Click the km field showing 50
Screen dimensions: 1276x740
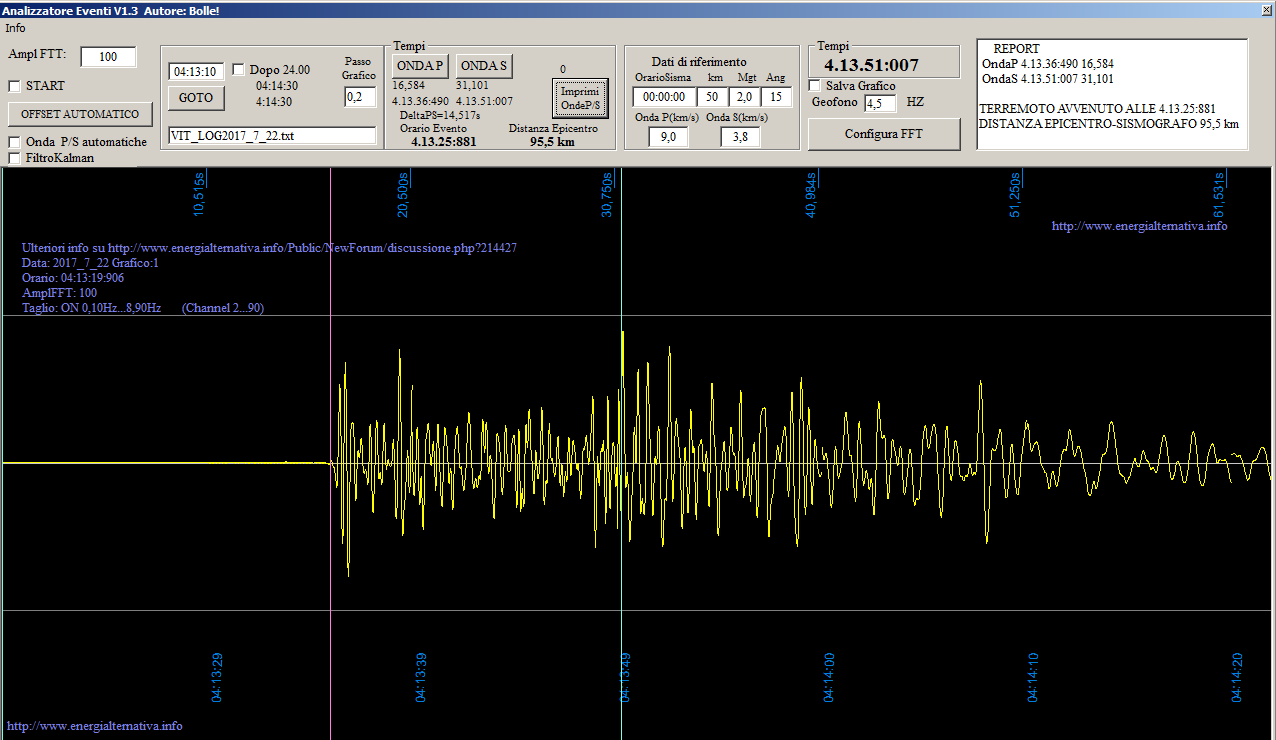pos(713,97)
